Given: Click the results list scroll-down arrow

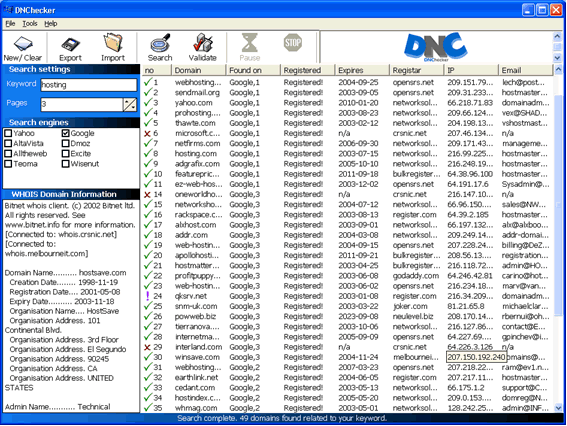Looking at the screenshot, I should (558, 408).
